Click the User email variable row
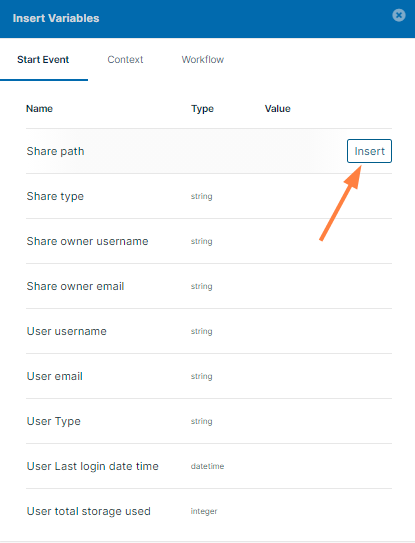 click(209, 376)
